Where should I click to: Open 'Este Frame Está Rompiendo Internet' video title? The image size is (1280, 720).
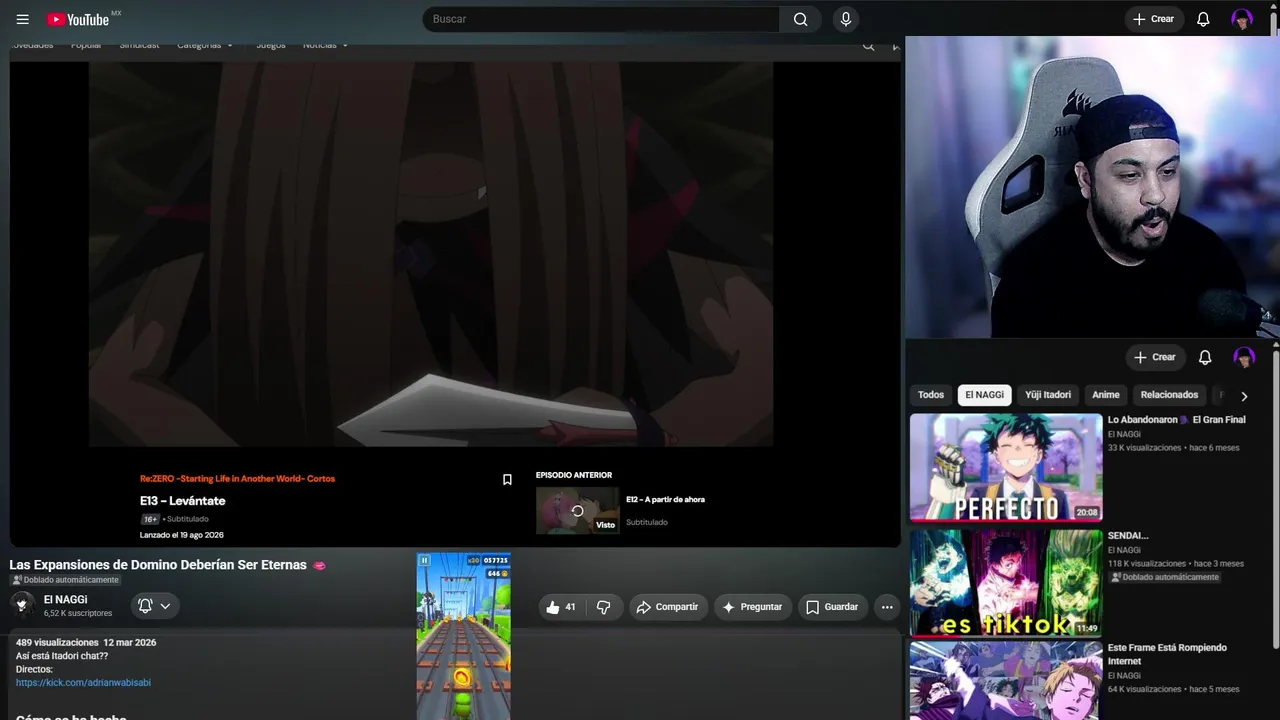[1167, 654]
